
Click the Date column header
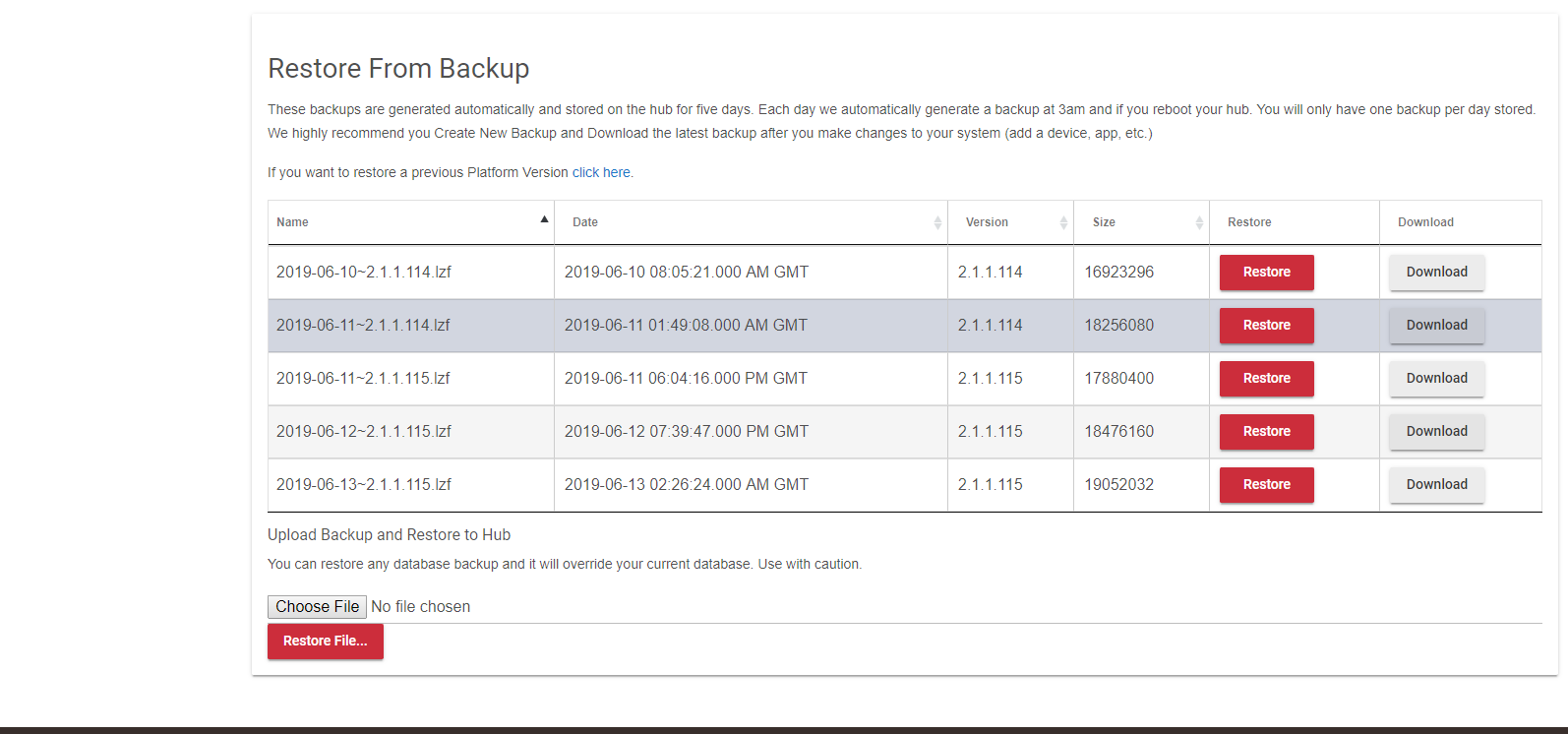[751, 222]
